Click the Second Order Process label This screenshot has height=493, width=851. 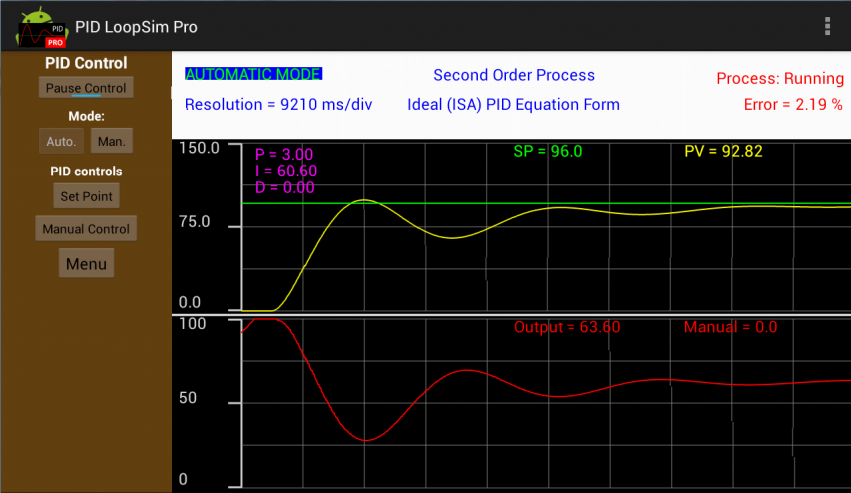514,75
